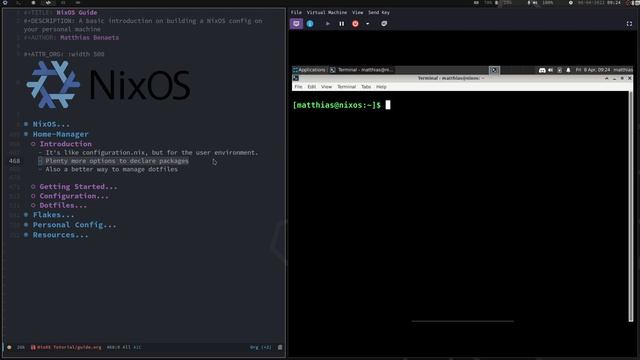
Task: Collapse the Home-Manager heading
Action: (x=60, y=134)
